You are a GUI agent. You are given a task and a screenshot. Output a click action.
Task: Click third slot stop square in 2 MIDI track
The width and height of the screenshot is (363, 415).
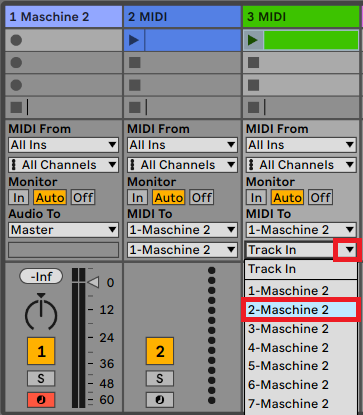[x=135, y=85]
